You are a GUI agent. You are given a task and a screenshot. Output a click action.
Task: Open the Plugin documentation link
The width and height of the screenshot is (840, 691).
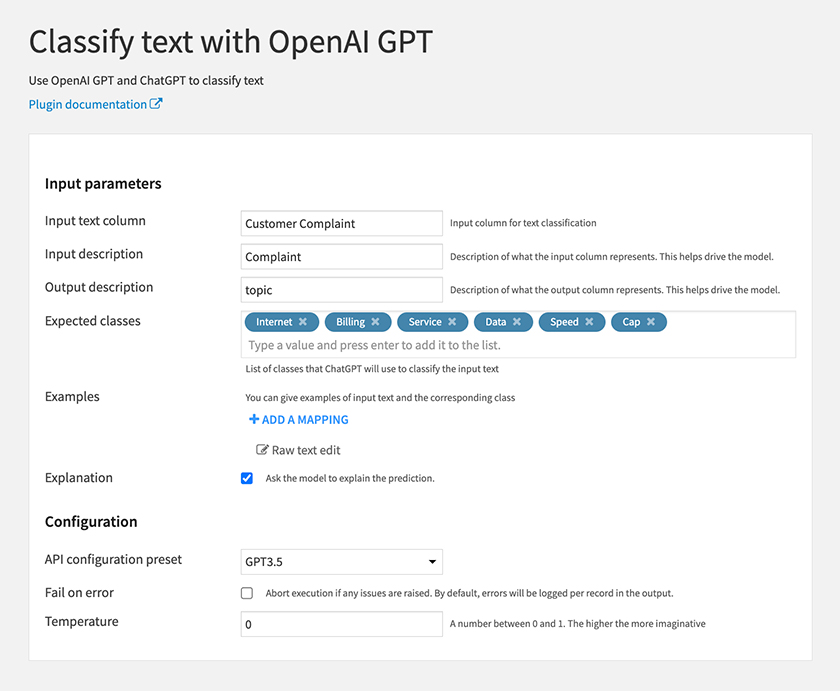pos(88,104)
